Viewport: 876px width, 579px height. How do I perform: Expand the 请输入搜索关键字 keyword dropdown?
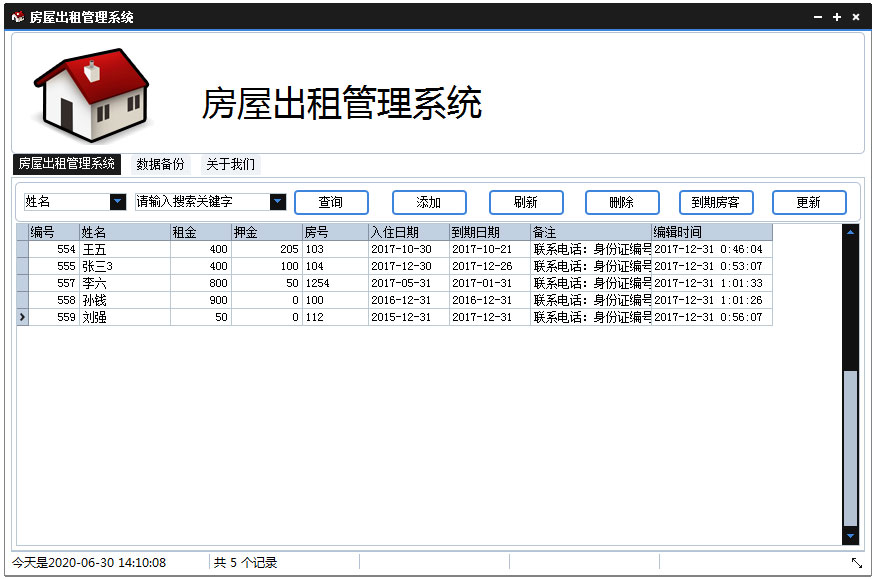pyautogui.click(x=278, y=202)
